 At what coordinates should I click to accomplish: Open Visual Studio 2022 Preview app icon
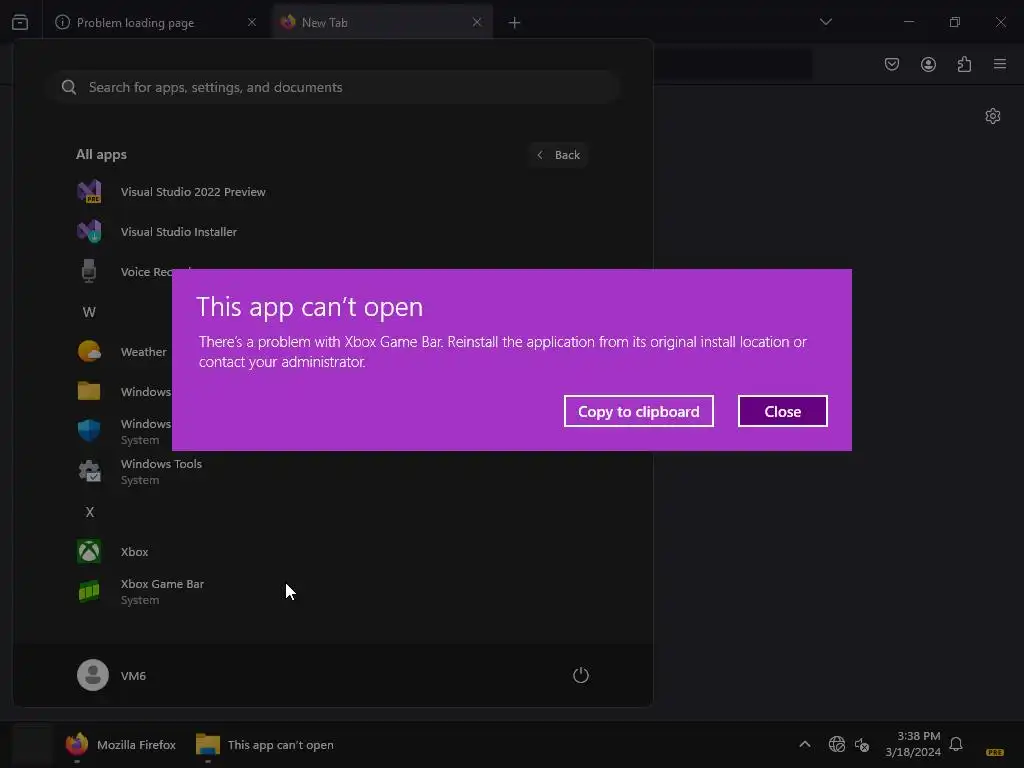click(x=89, y=191)
